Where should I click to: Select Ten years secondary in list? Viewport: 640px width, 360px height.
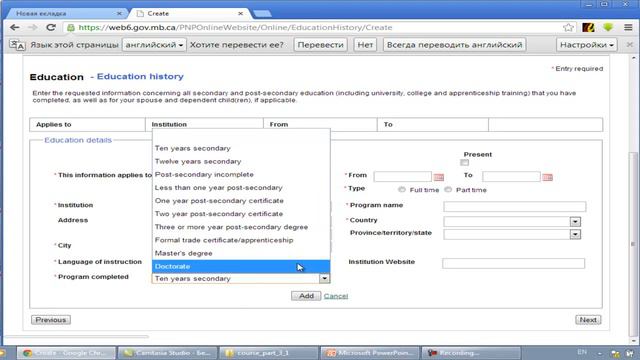[241, 149]
